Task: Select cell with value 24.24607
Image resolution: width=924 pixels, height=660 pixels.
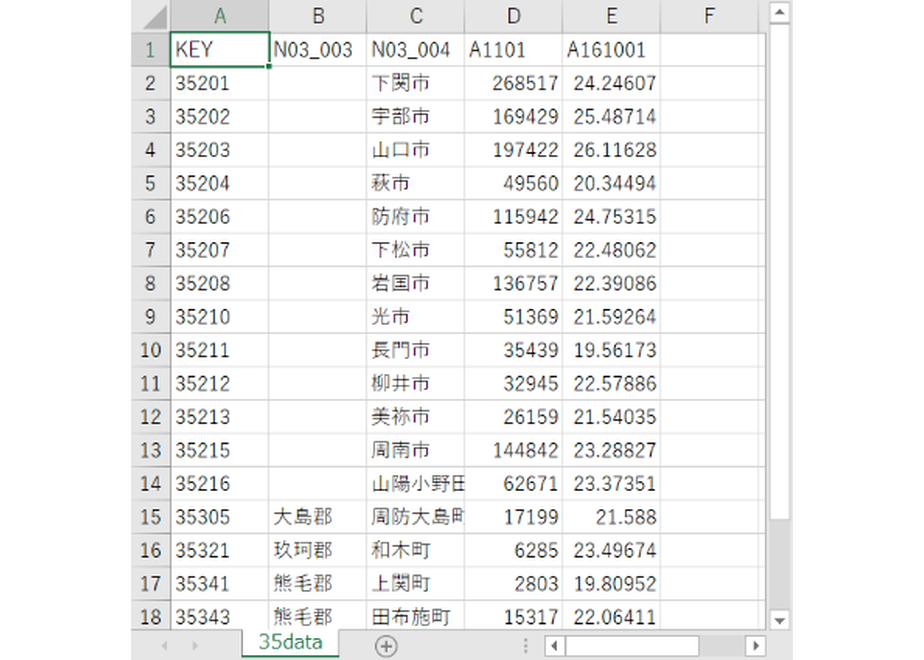Action: coord(611,83)
